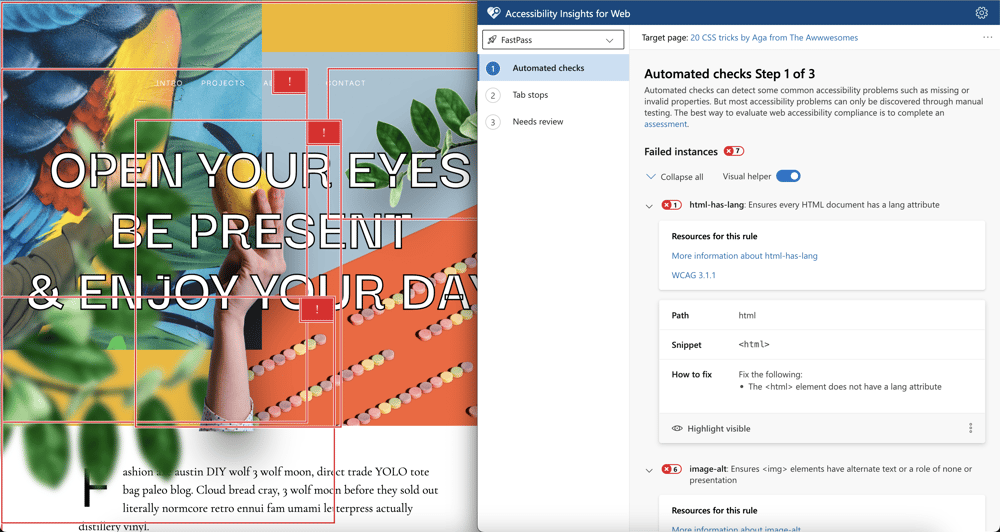This screenshot has height=532, width=1000.
Task: Click the Highlight visible label
Action: click(719, 429)
